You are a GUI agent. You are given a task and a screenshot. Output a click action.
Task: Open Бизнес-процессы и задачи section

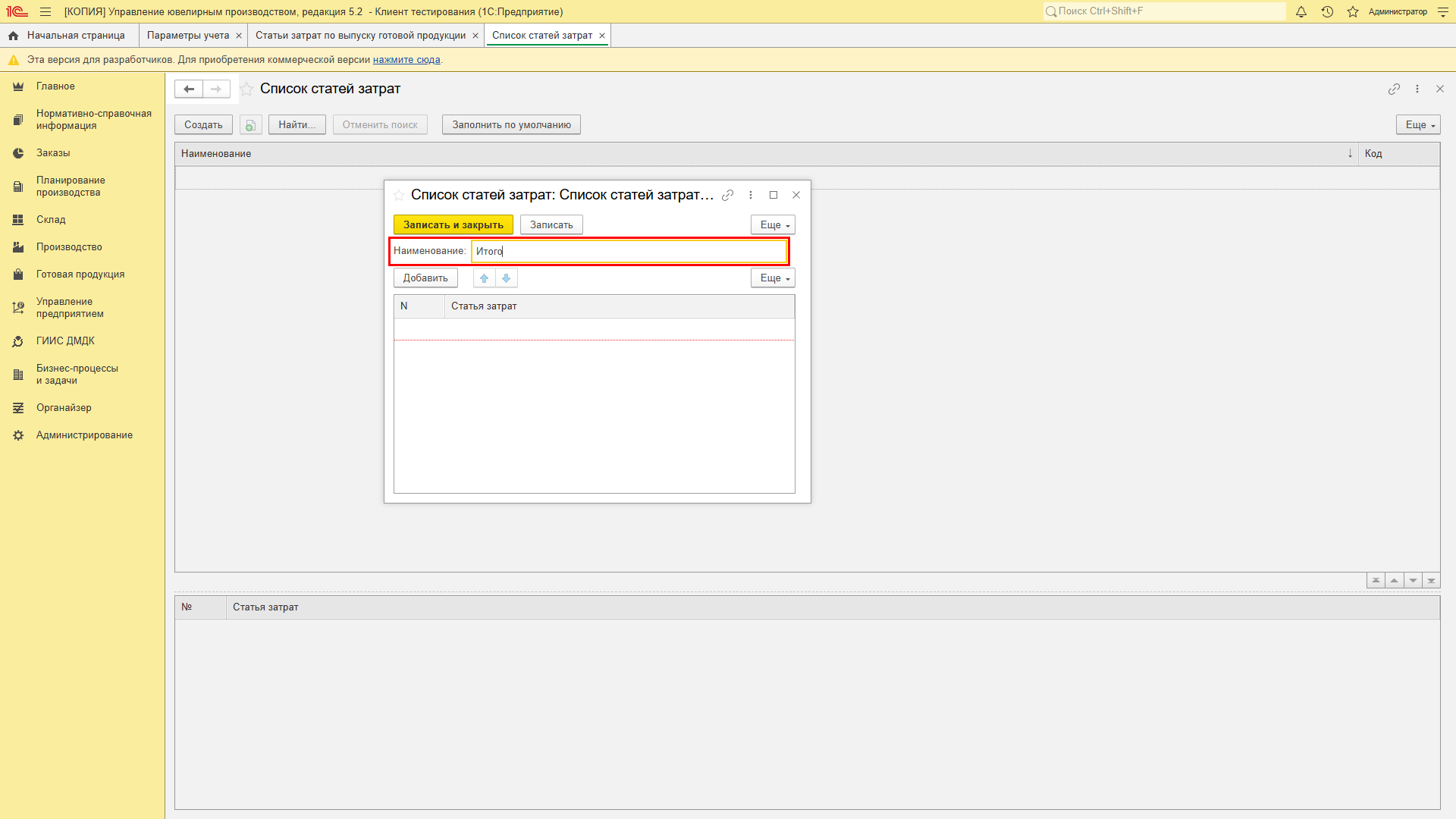(x=82, y=375)
